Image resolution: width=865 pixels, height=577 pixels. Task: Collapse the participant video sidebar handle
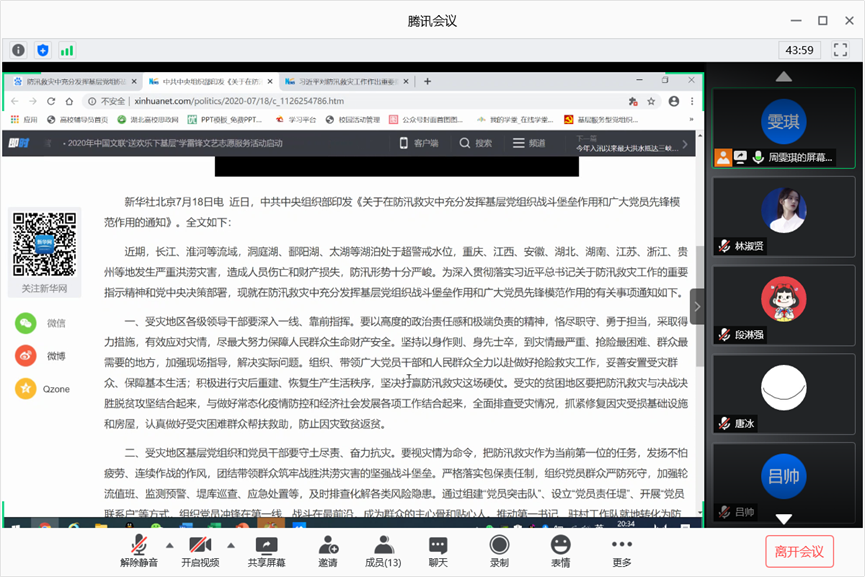pos(697,307)
